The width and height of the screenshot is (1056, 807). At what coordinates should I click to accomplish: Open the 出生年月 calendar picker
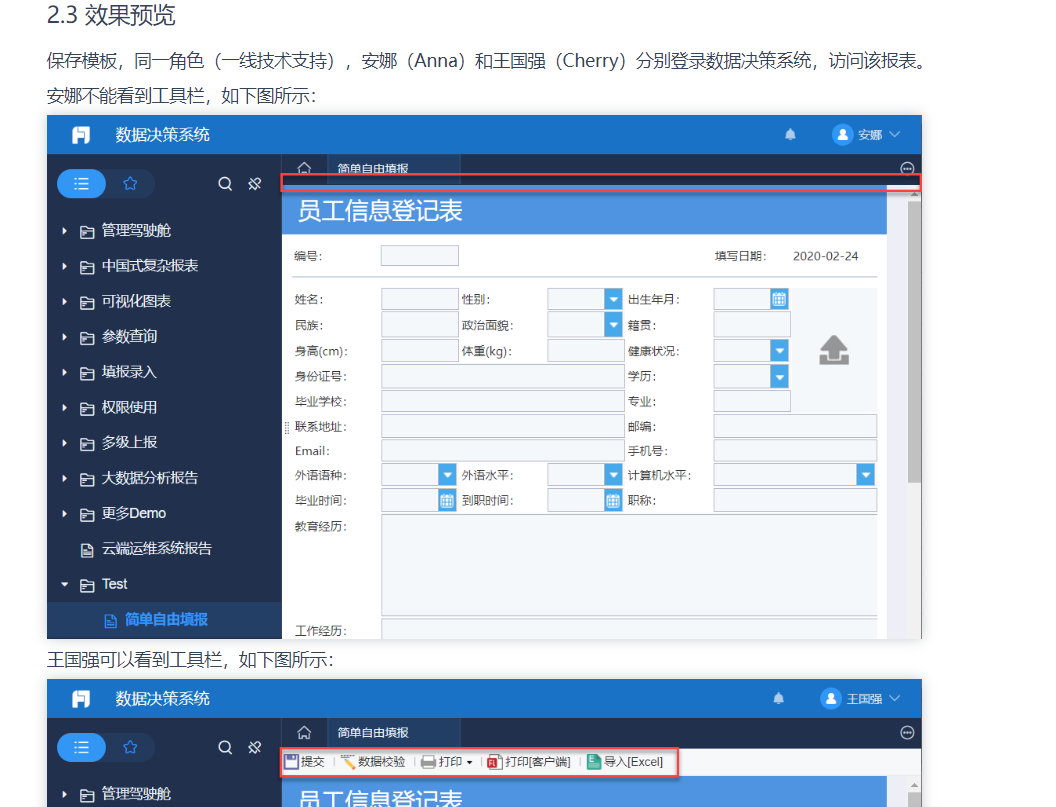click(779, 299)
